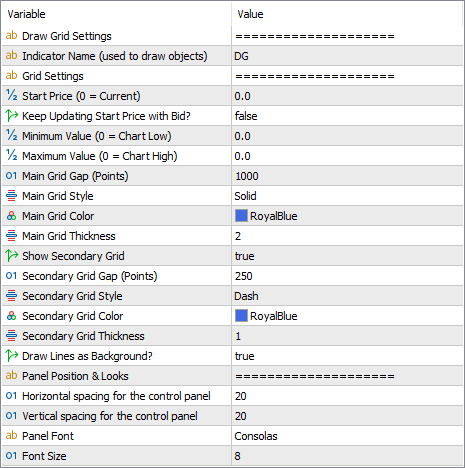Edit the Minimum Value field 0.0
Viewport: 465px width, 468px height.
point(347,136)
